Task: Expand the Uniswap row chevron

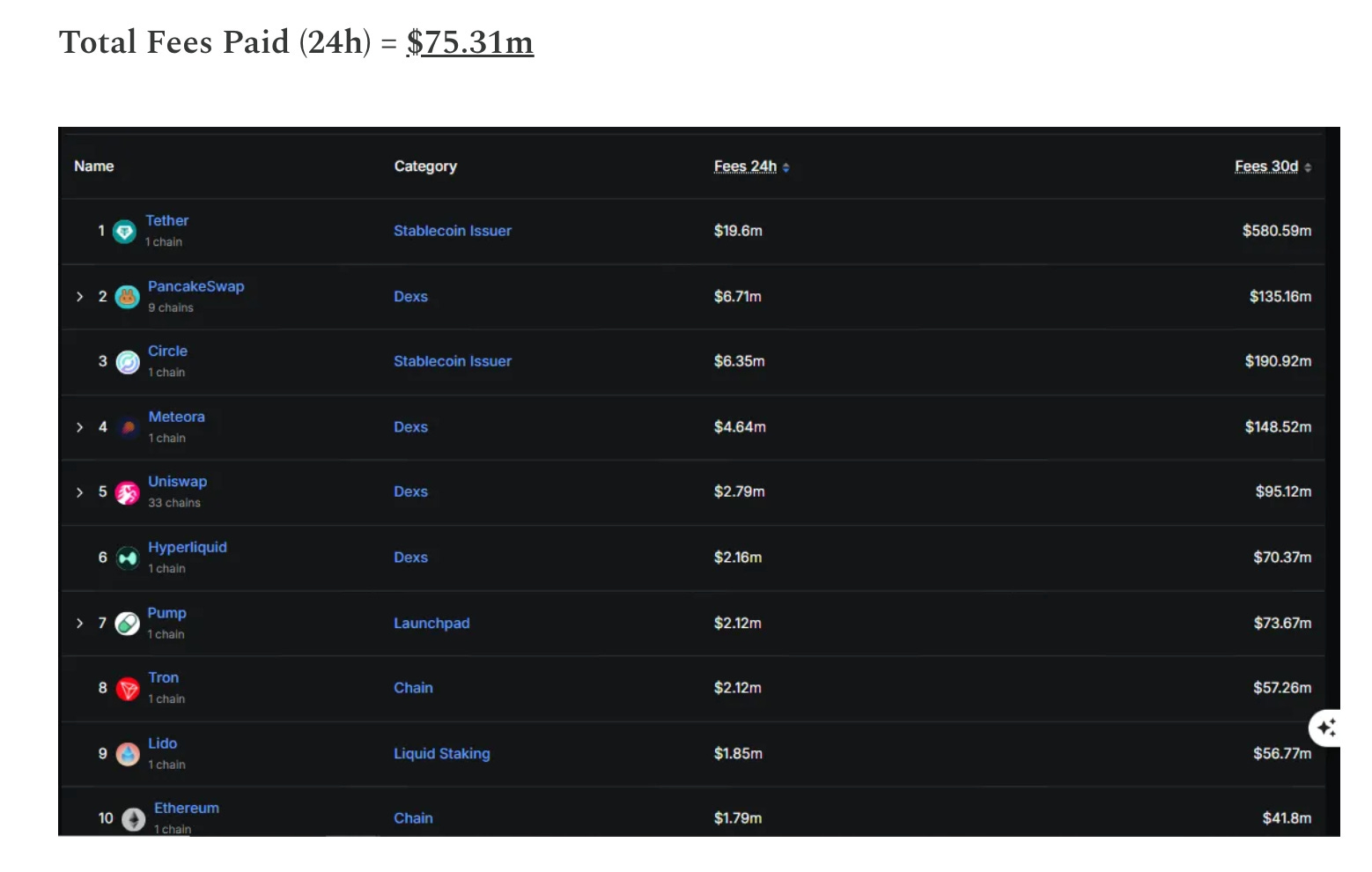Action: pos(80,492)
